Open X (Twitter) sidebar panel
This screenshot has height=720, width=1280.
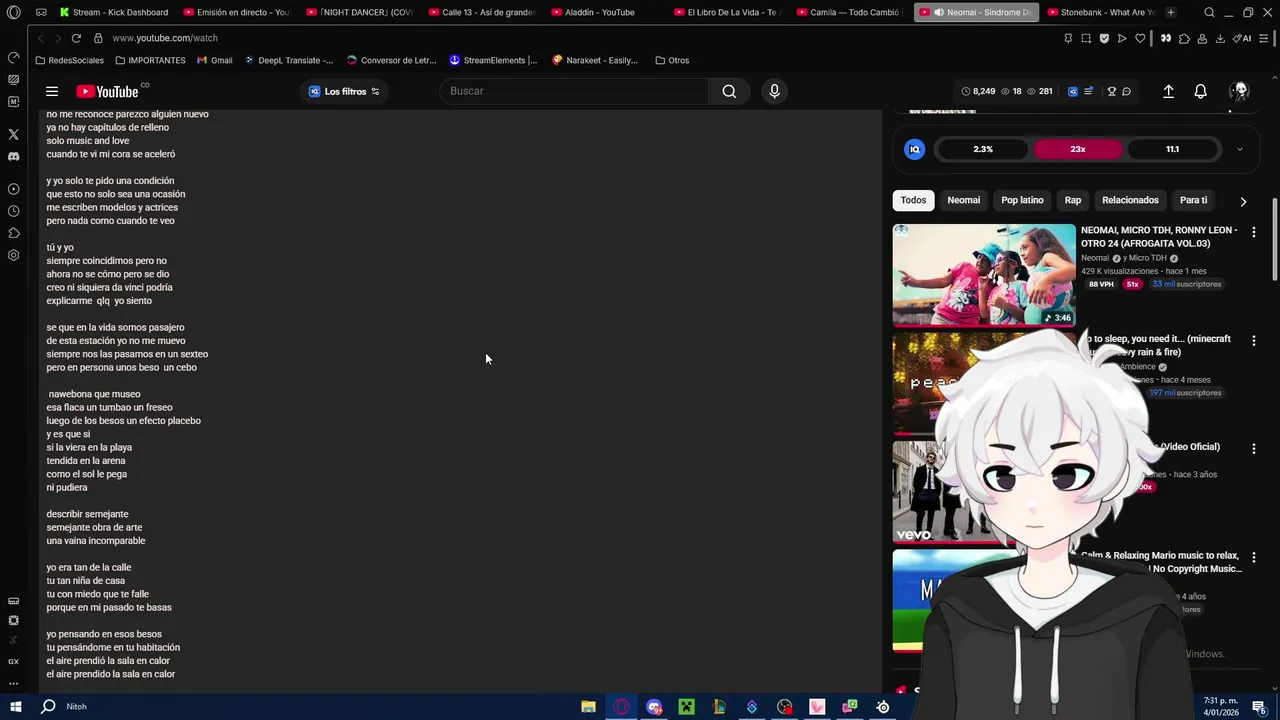[14, 134]
